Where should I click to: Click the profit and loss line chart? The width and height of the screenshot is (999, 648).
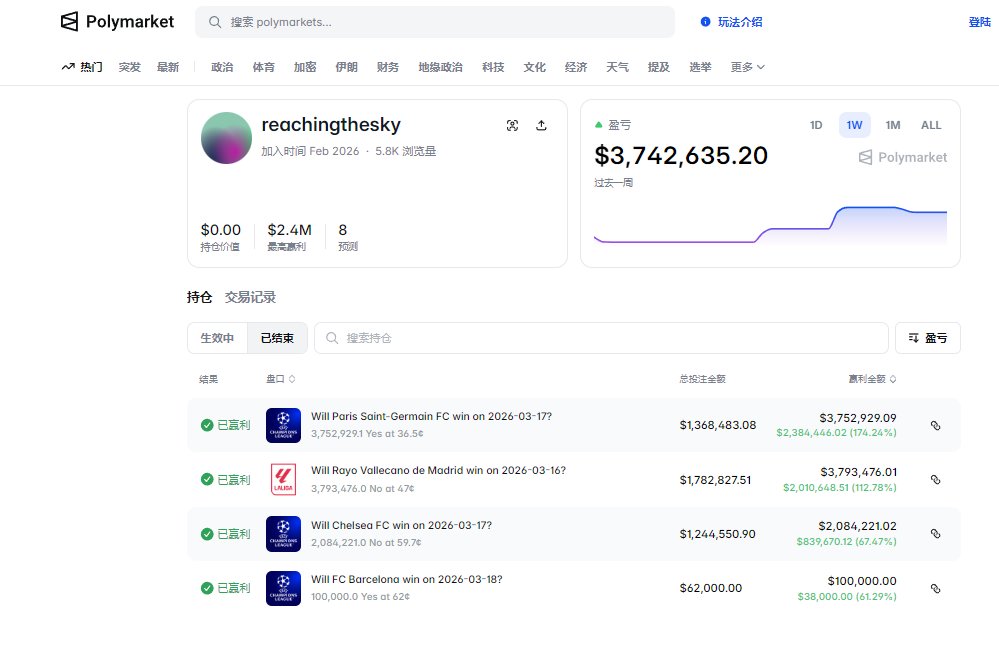(x=770, y=225)
